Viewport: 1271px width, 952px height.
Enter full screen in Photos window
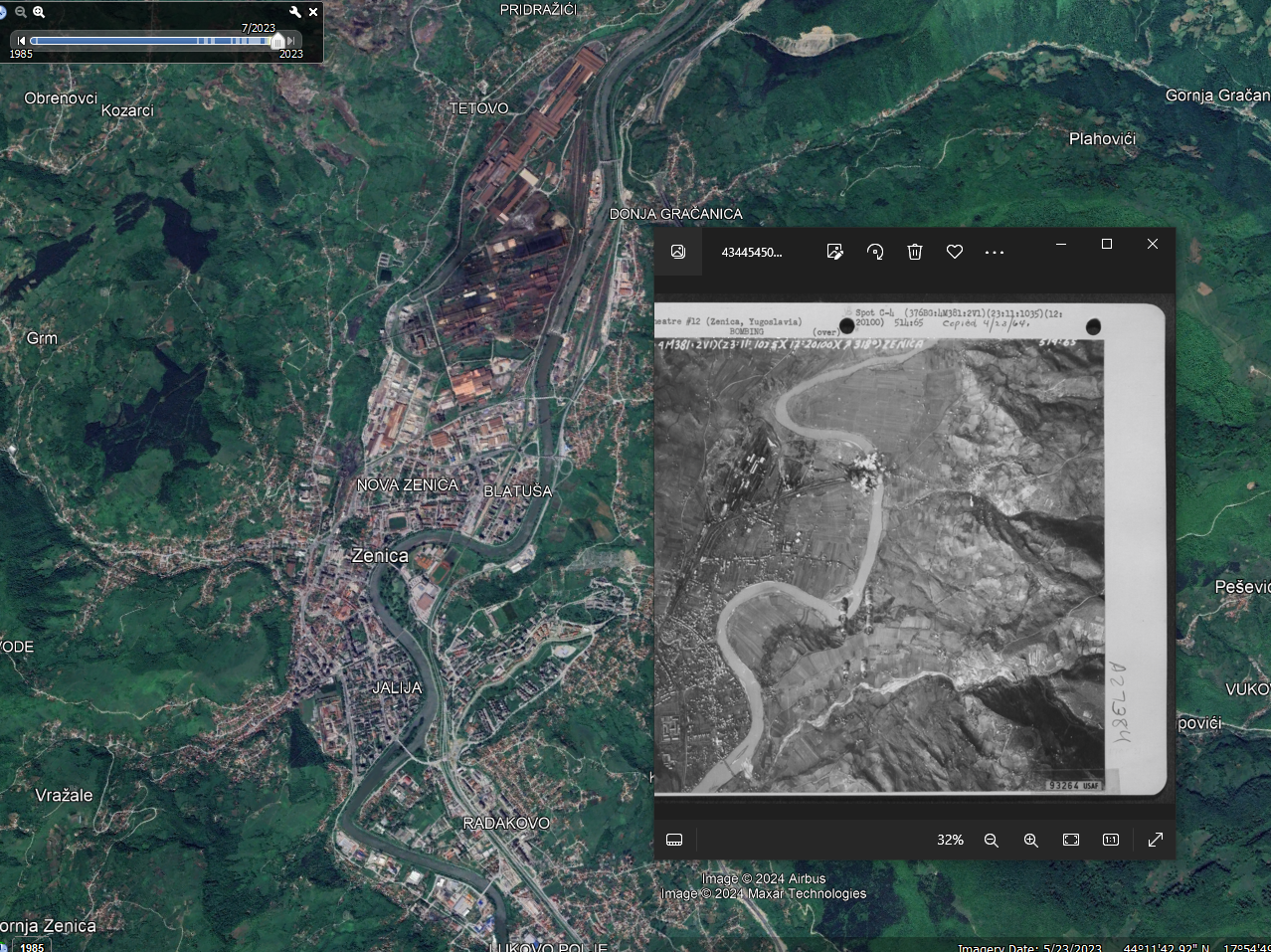click(1156, 840)
